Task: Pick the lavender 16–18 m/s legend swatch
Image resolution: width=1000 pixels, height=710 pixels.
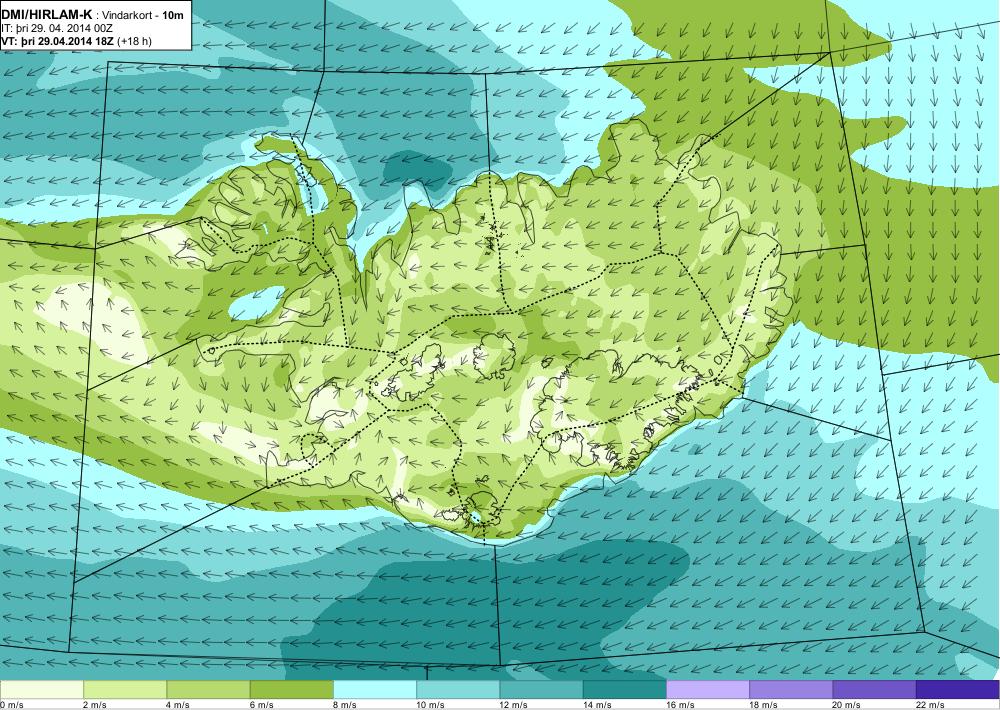Action: pyautogui.click(x=708, y=690)
